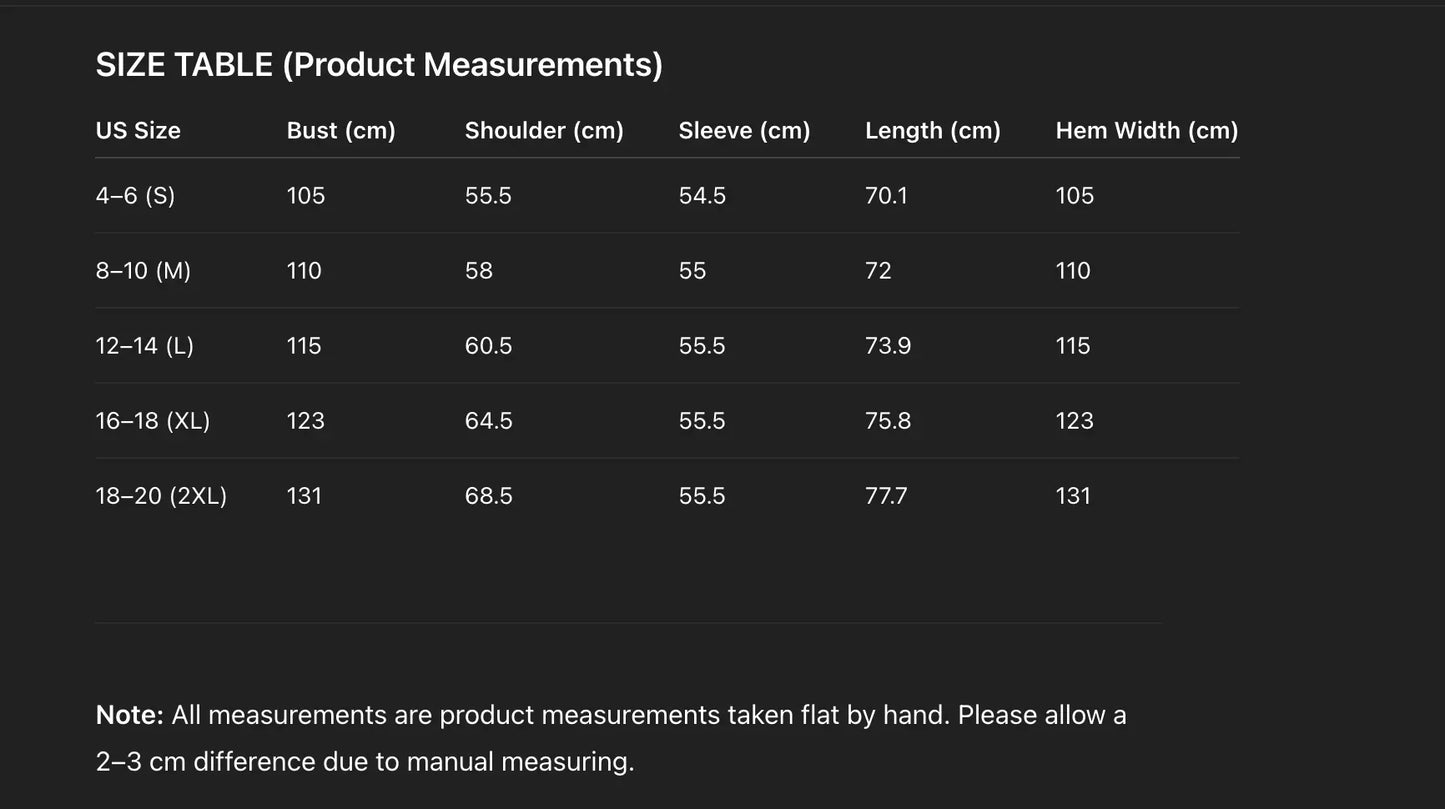This screenshot has height=809, width=1445.
Task: Select the 18–20 (2XL) size row label
Action: (x=161, y=496)
